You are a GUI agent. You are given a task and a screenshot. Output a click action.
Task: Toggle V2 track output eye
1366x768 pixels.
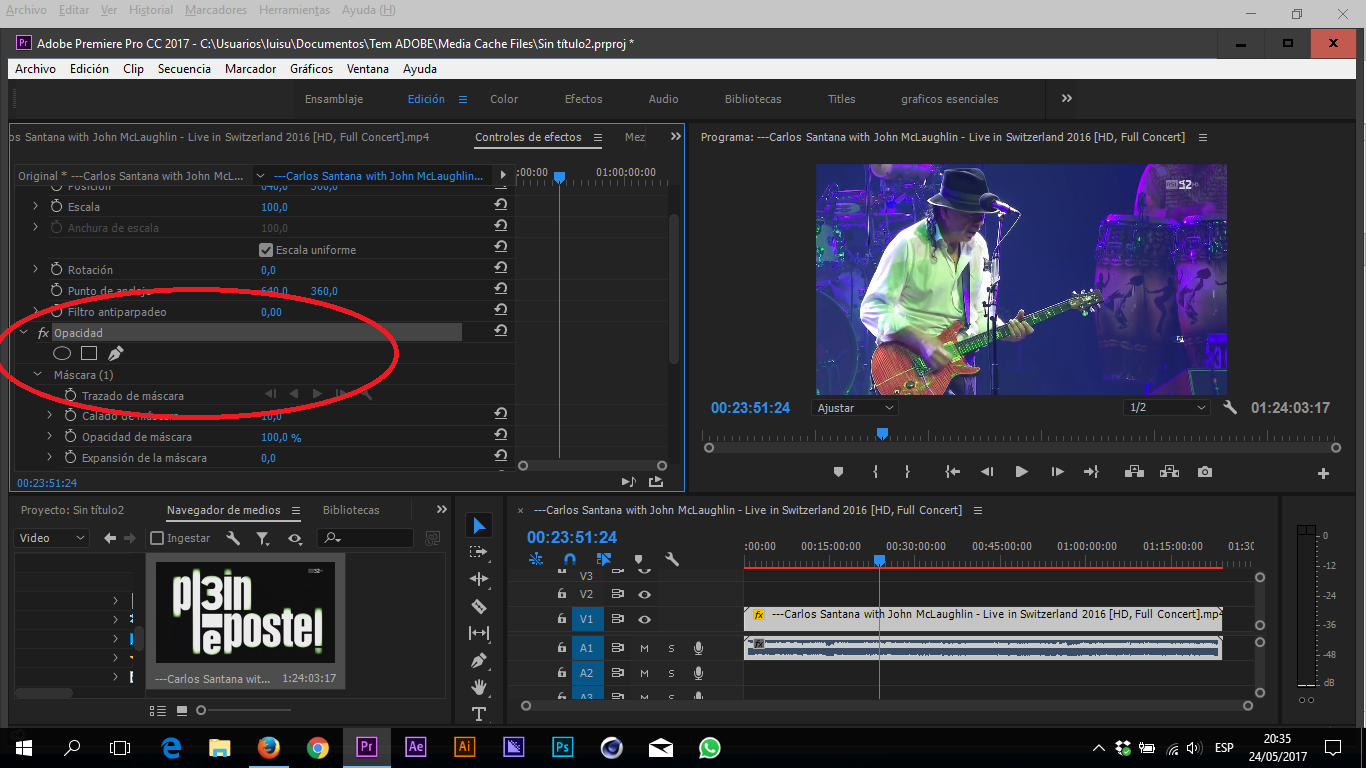tap(645, 594)
